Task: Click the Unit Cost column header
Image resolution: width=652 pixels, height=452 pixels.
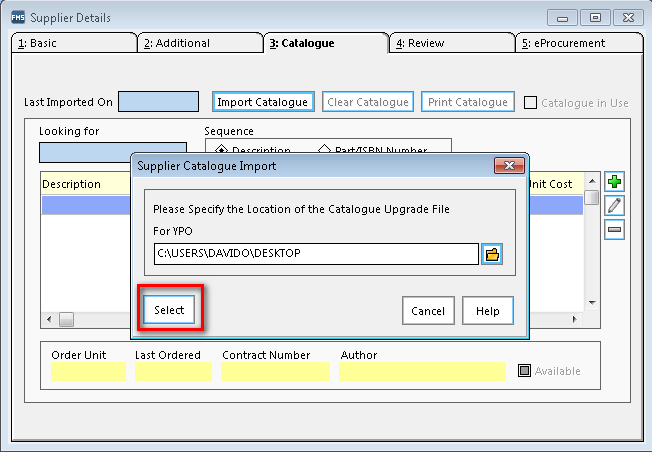Action: [556, 184]
